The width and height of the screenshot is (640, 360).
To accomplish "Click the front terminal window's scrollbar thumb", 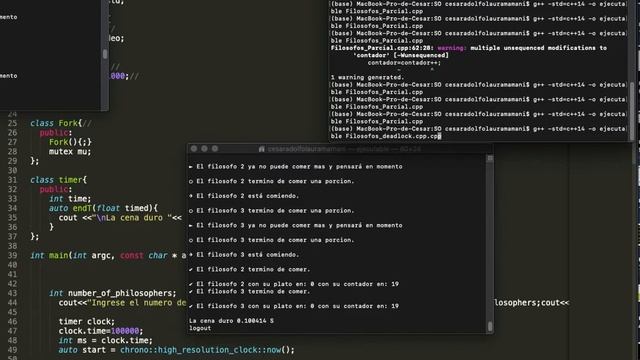I will [490, 326].
